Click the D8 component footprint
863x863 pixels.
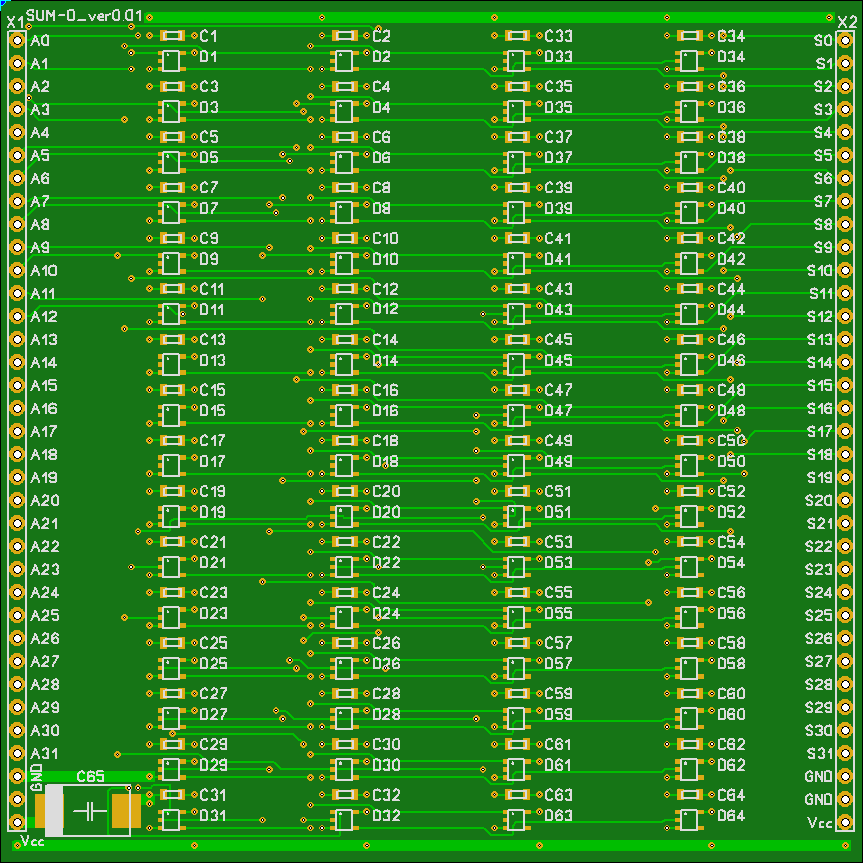(x=344, y=212)
